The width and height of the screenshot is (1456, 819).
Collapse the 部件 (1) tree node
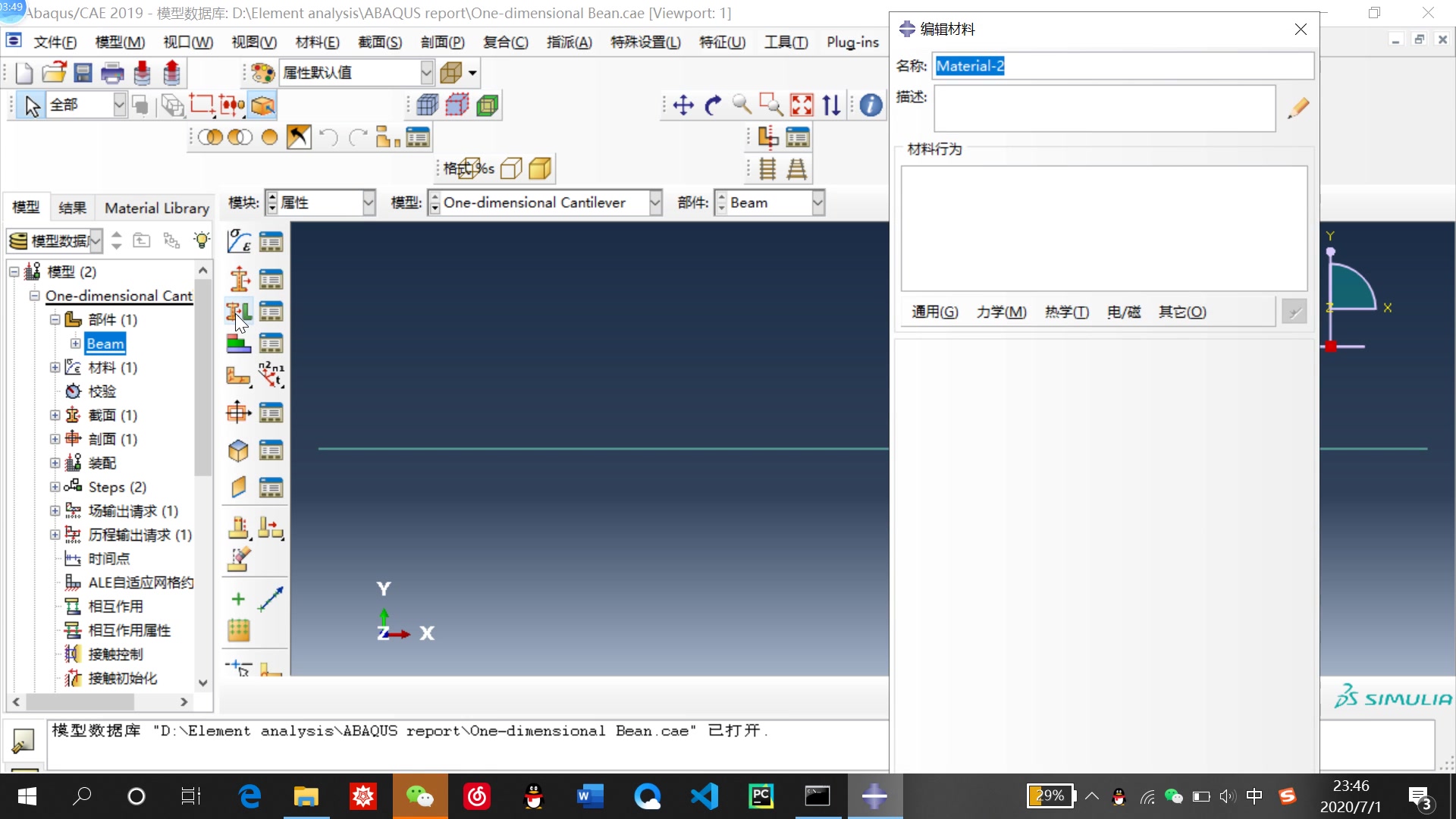[x=55, y=319]
